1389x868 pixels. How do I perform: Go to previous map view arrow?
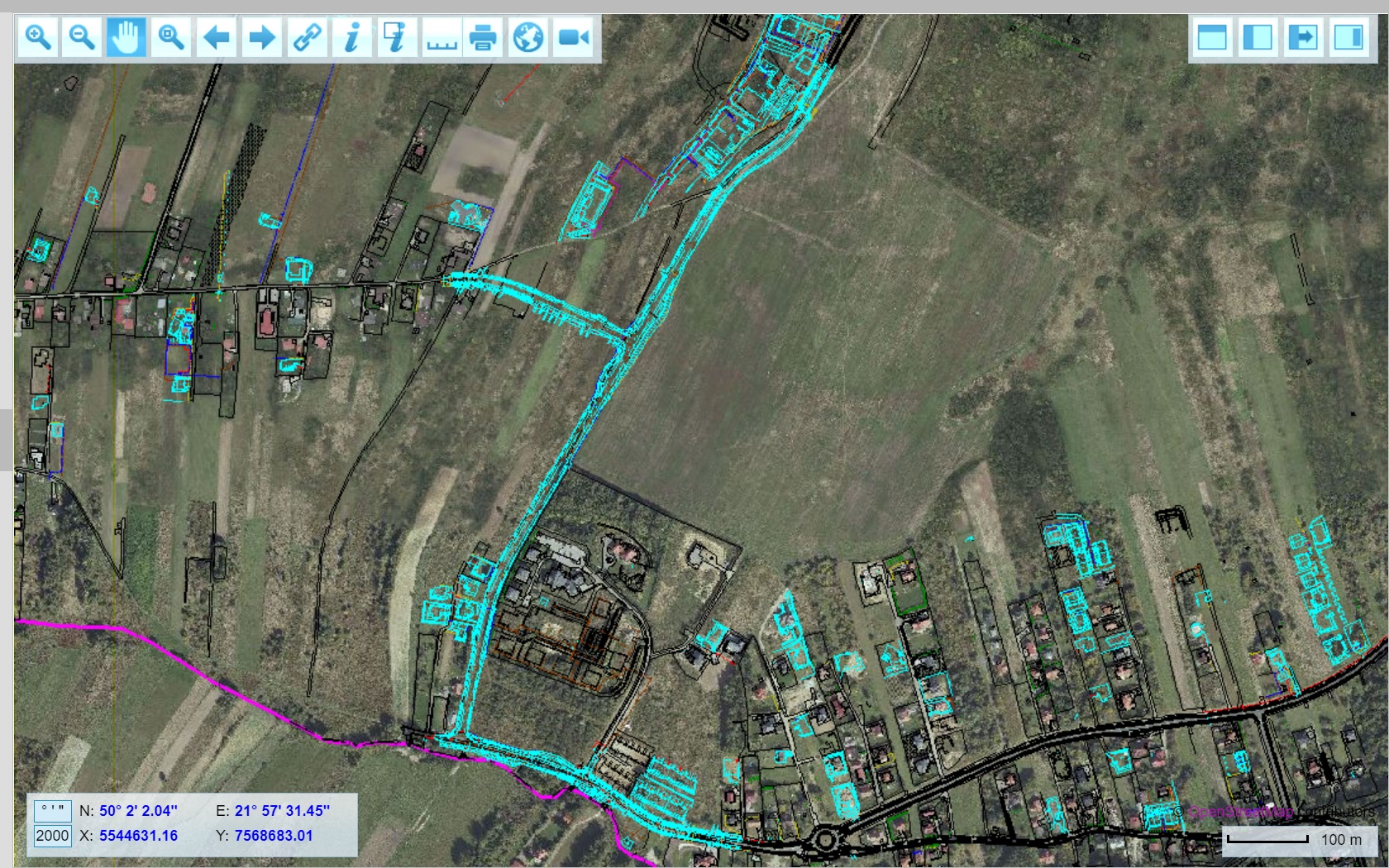(217, 37)
